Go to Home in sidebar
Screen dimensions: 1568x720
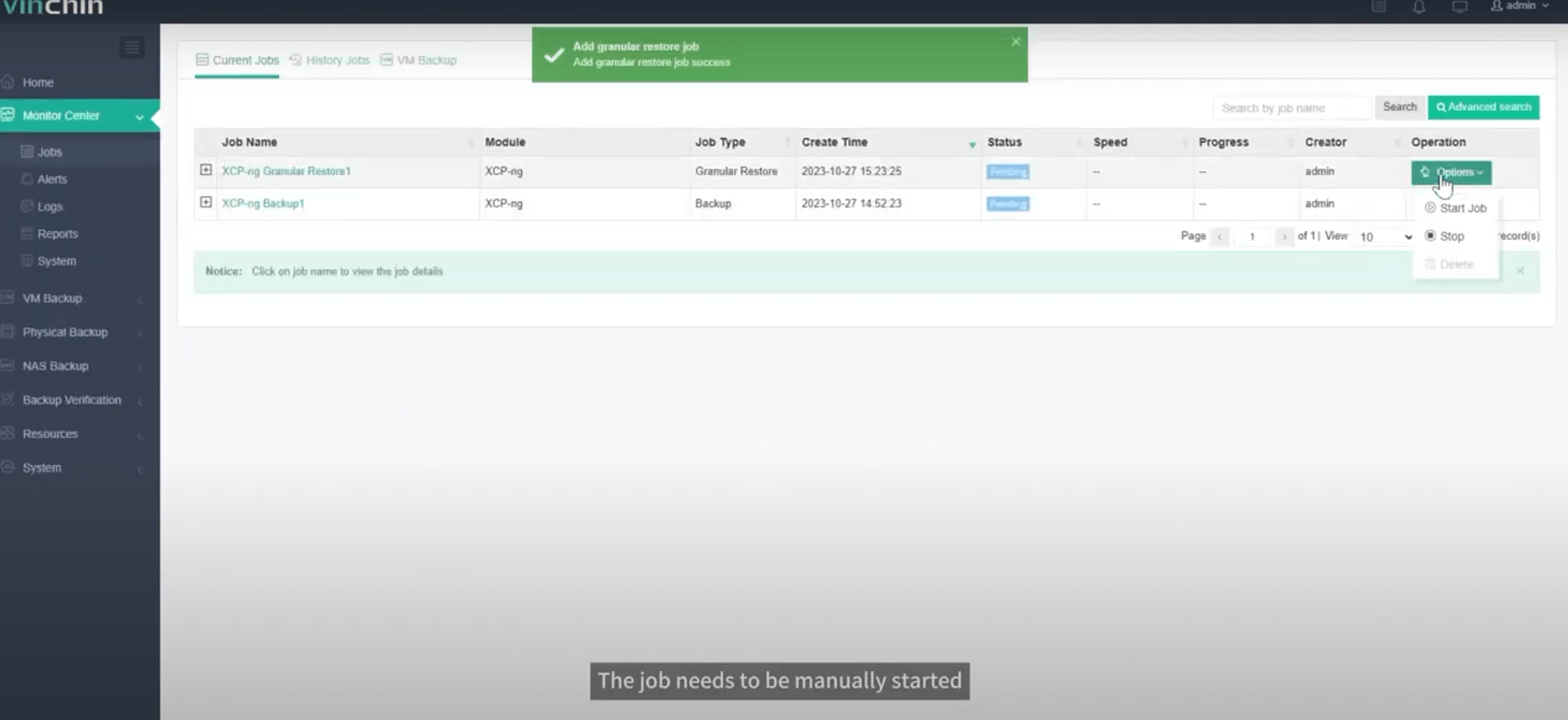pyautogui.click(x=38, y=83)
